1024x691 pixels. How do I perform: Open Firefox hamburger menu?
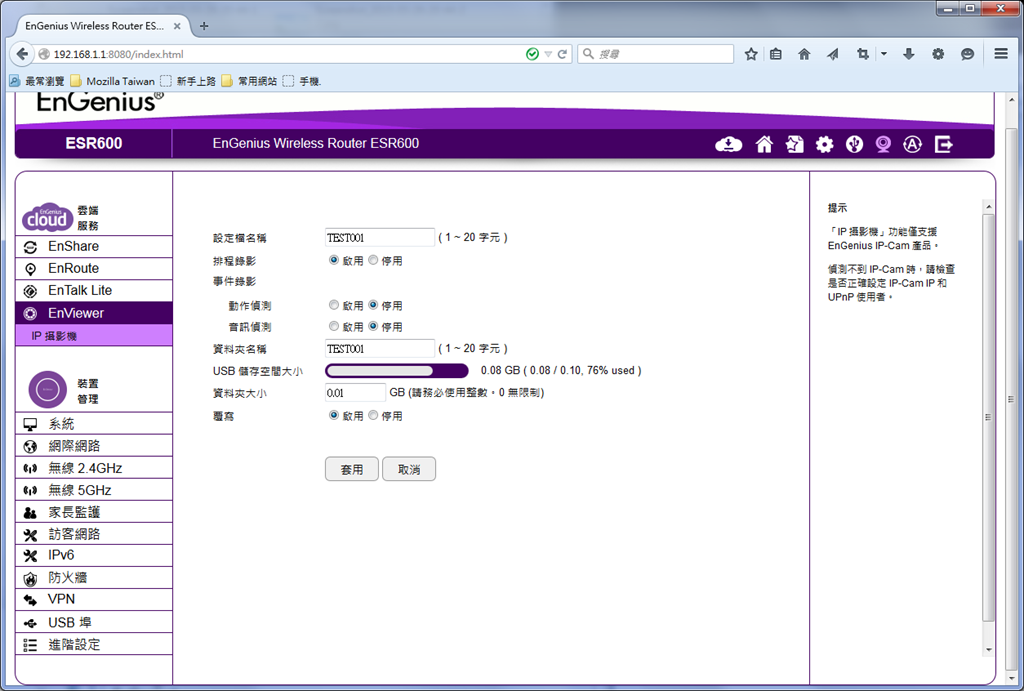pyautogui.click(x=1001, y=54)
